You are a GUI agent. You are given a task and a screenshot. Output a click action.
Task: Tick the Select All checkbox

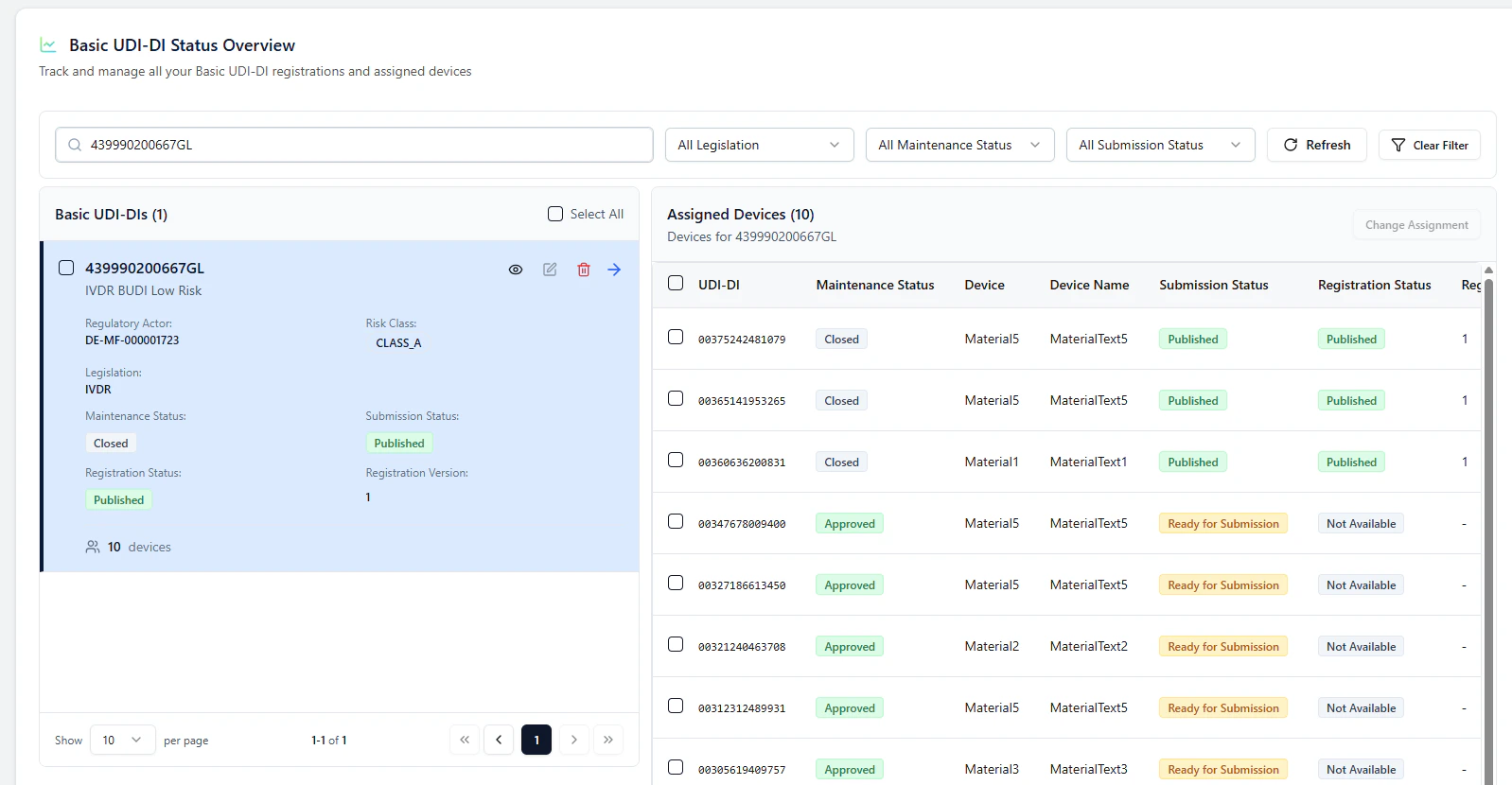click(555, 214)
